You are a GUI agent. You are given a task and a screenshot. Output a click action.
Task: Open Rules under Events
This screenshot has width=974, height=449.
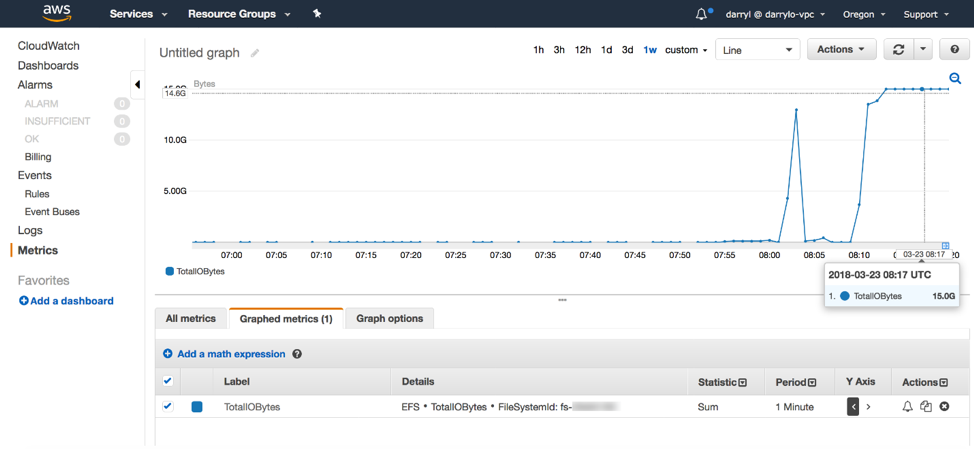[x=37, y=194]
